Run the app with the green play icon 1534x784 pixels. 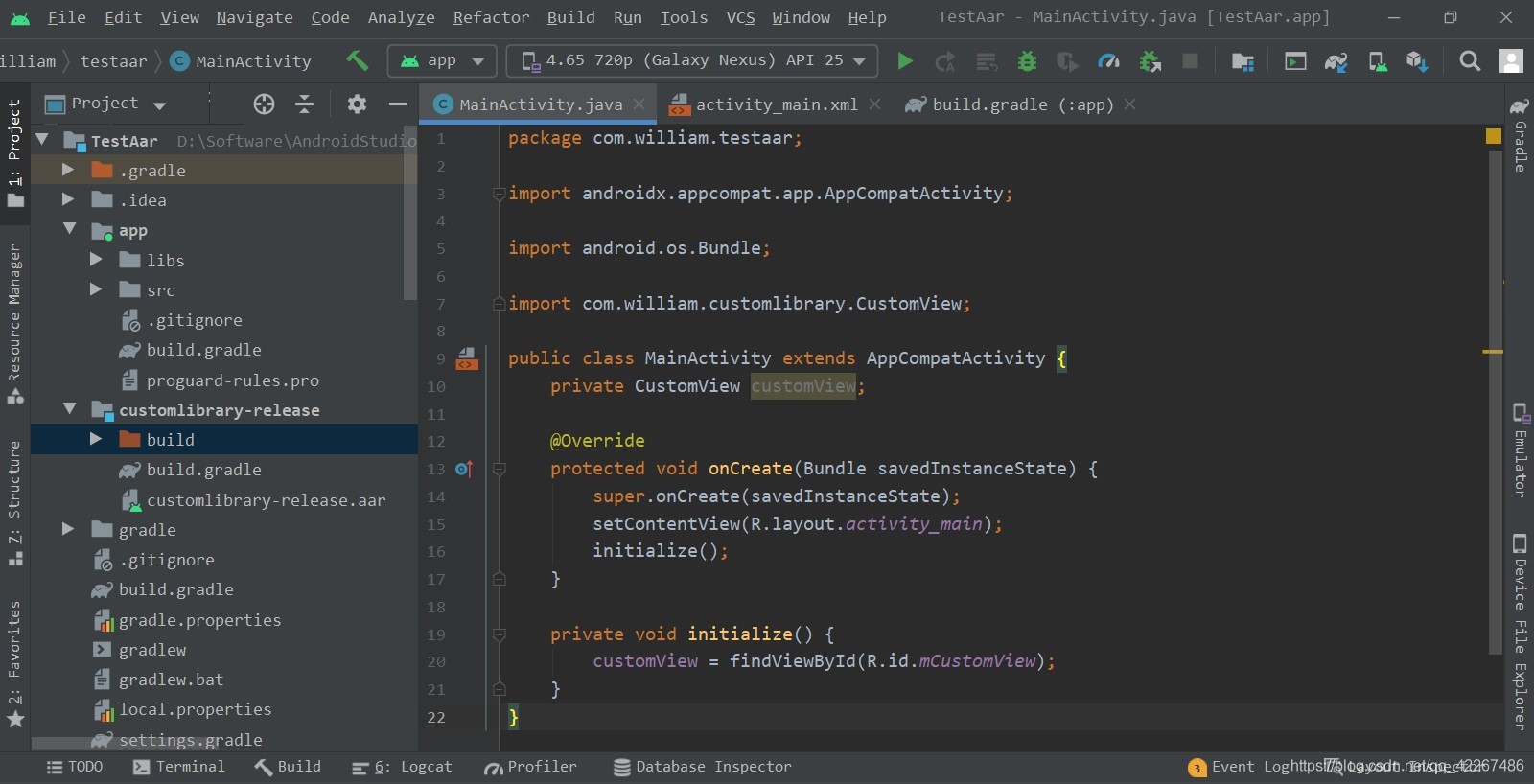tap(904, 61)
